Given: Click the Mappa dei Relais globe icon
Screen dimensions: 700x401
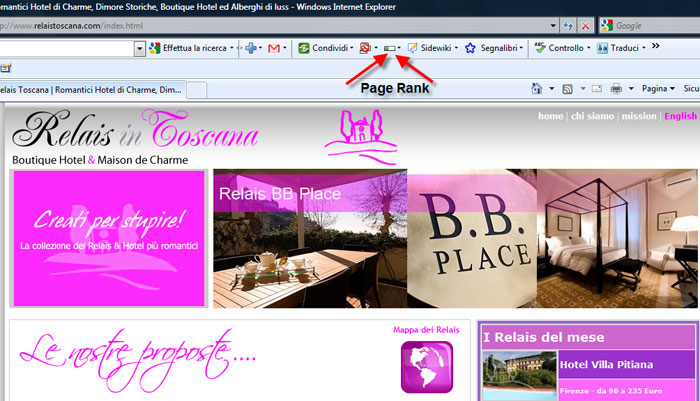Looking at the screenshot, I should tap(426, 366).
